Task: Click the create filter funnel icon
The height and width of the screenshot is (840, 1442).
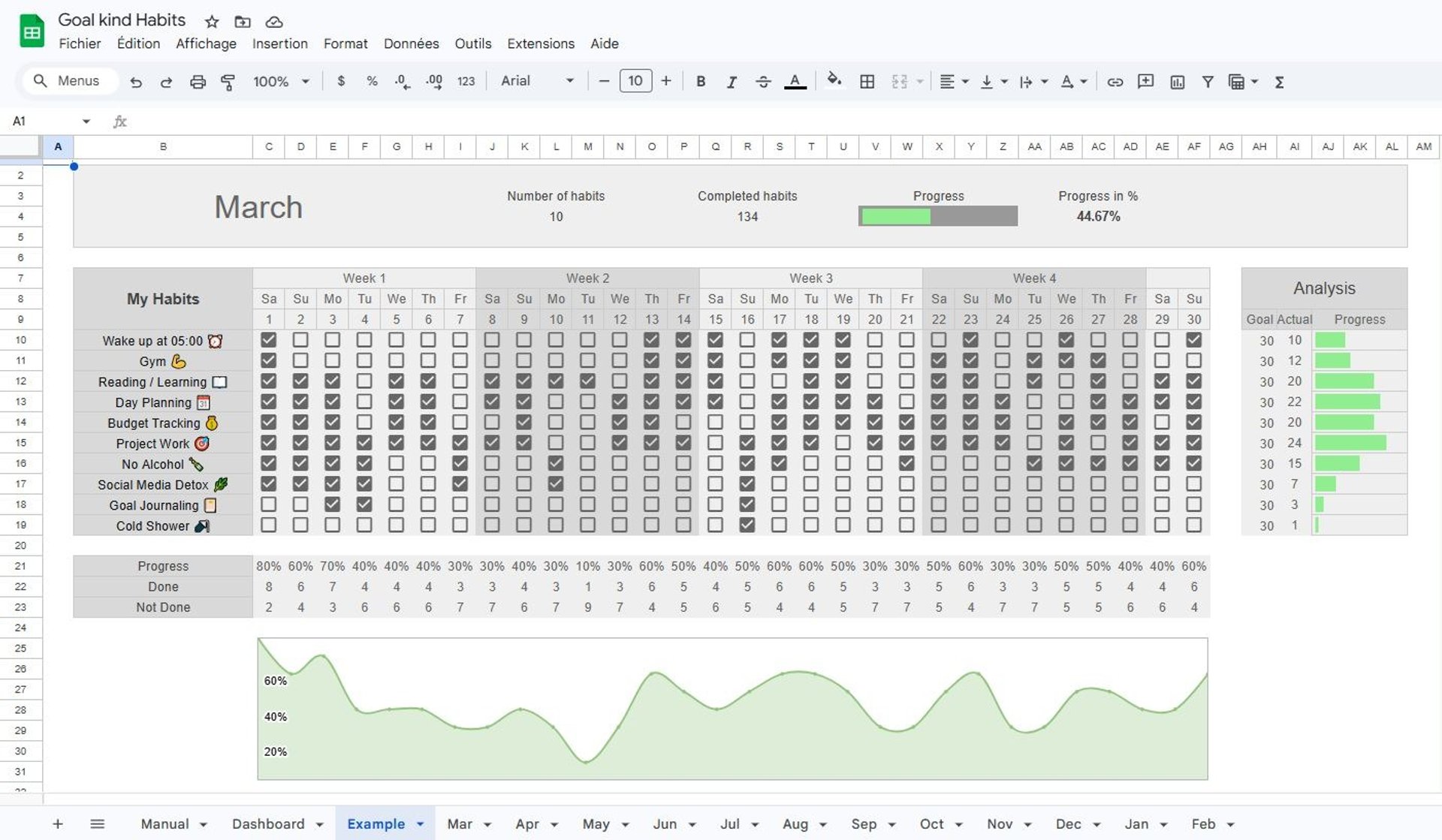Action: pos(1208,82)
